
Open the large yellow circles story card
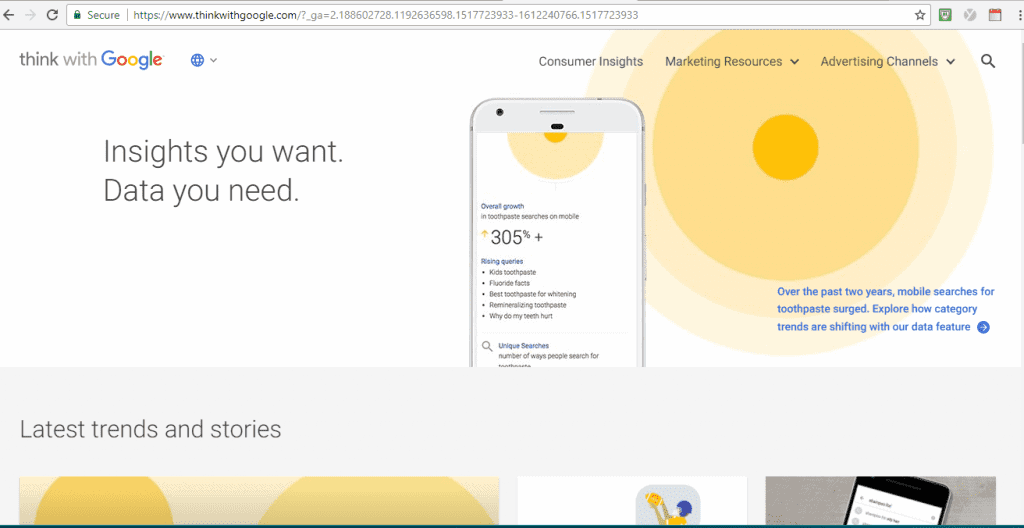(259, 501)
